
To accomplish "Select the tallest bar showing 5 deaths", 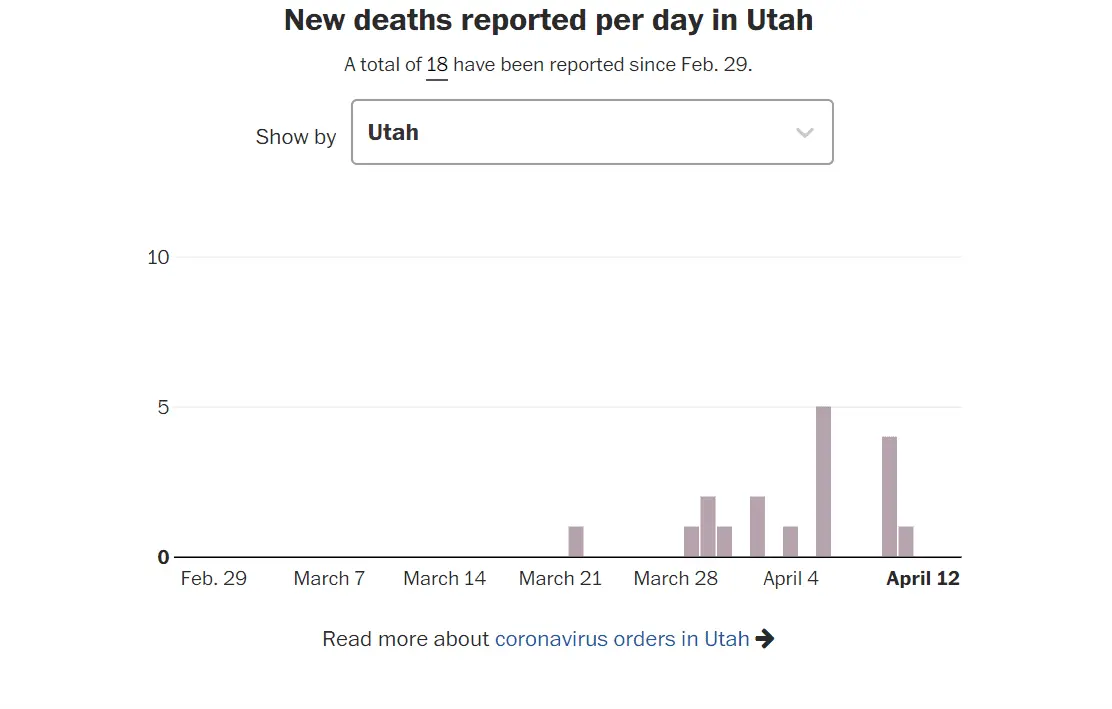I will click(823, 481).
